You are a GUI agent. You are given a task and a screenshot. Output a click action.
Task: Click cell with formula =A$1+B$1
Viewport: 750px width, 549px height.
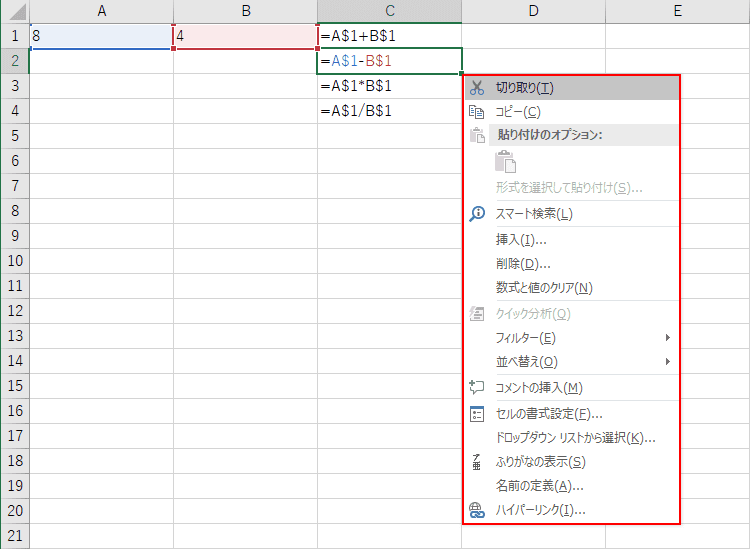click(x=390, y=36)
